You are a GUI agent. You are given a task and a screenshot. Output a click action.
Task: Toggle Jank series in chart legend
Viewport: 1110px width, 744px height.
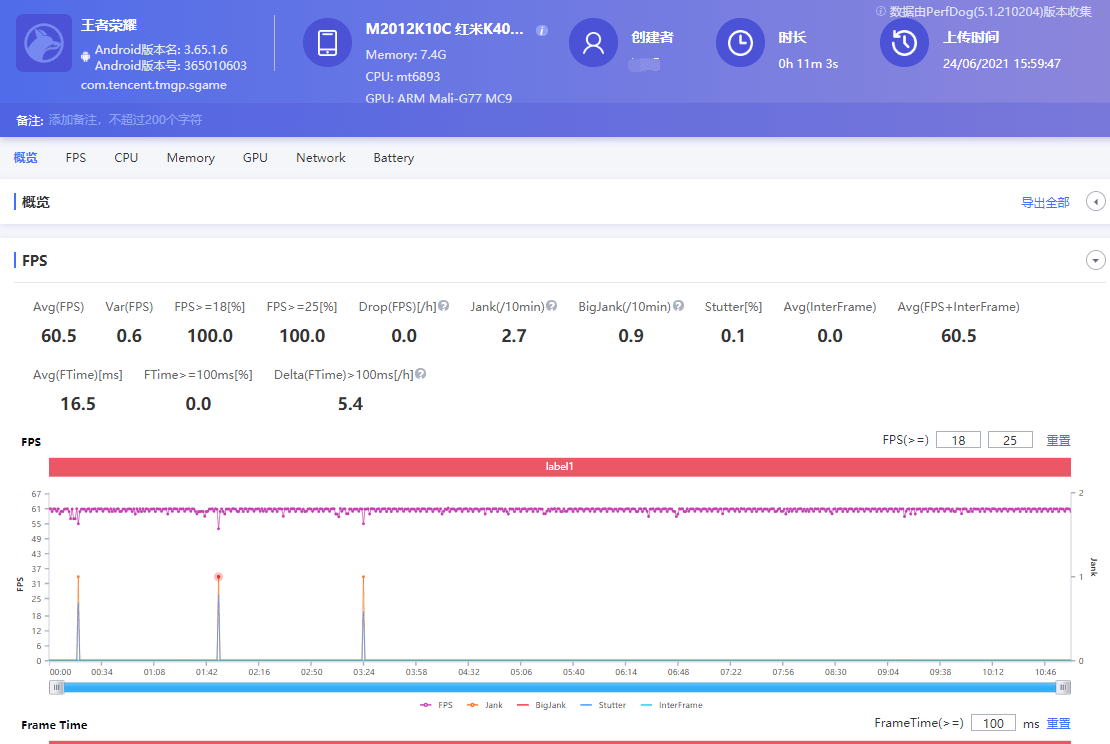click(485, 705)
